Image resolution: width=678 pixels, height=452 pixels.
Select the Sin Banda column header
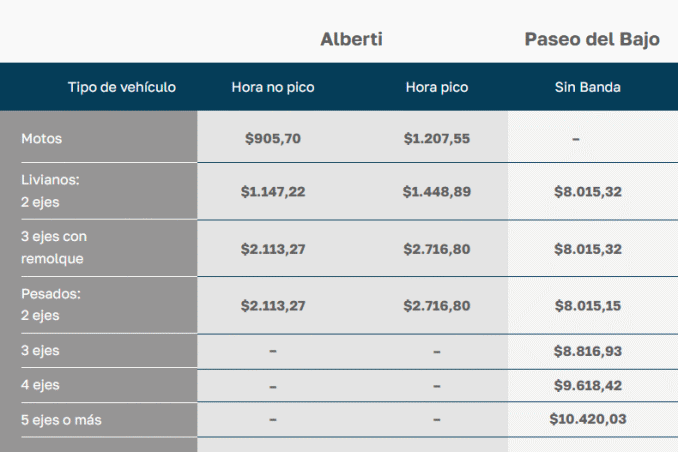(587, 87)
